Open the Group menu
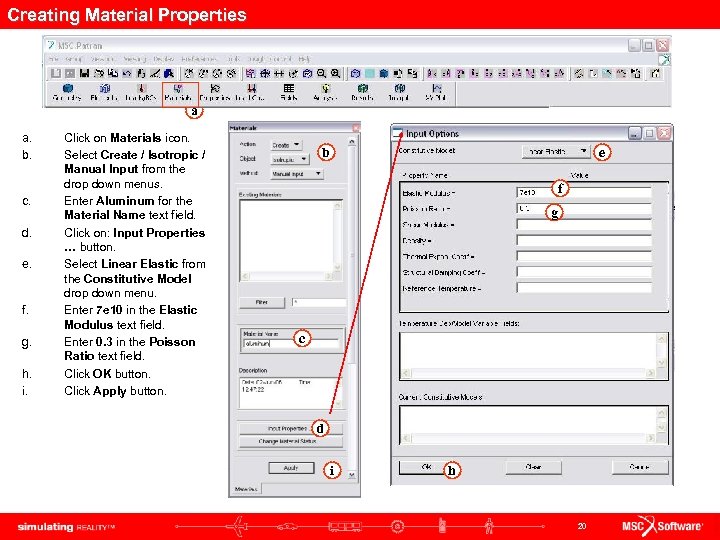This screenshot has height=540, width=720. point(74,59)
